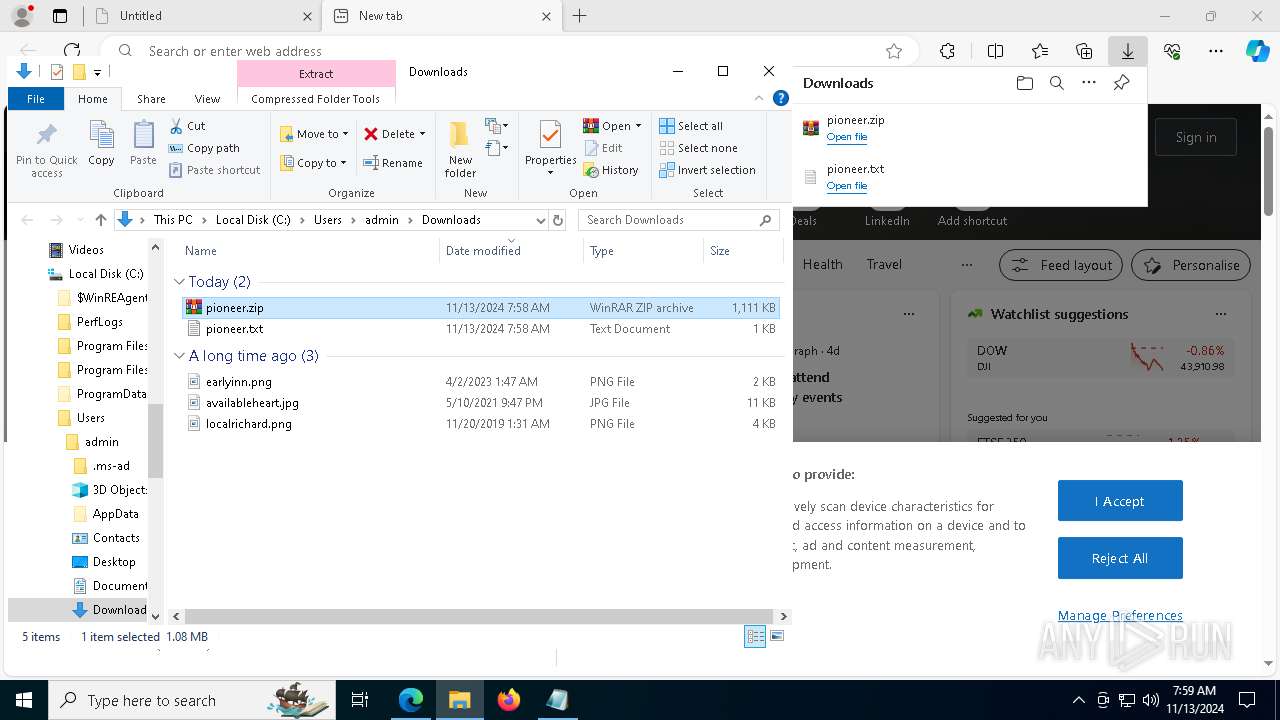The image size is (1280, 720).
Task: Click the Rename ribbon button
Action: pos(393,163)
